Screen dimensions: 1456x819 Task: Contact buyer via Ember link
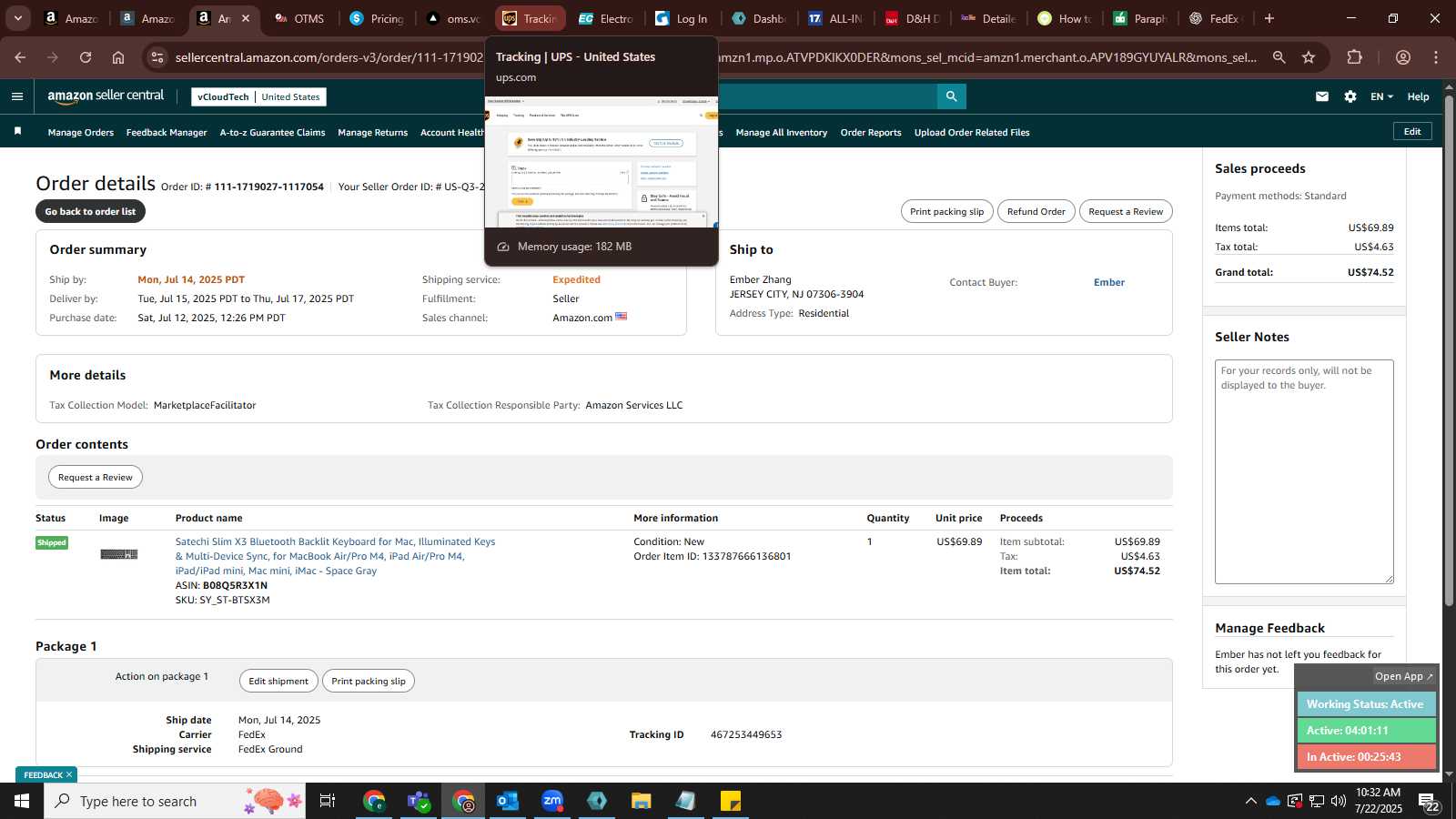coord(1108,282)
